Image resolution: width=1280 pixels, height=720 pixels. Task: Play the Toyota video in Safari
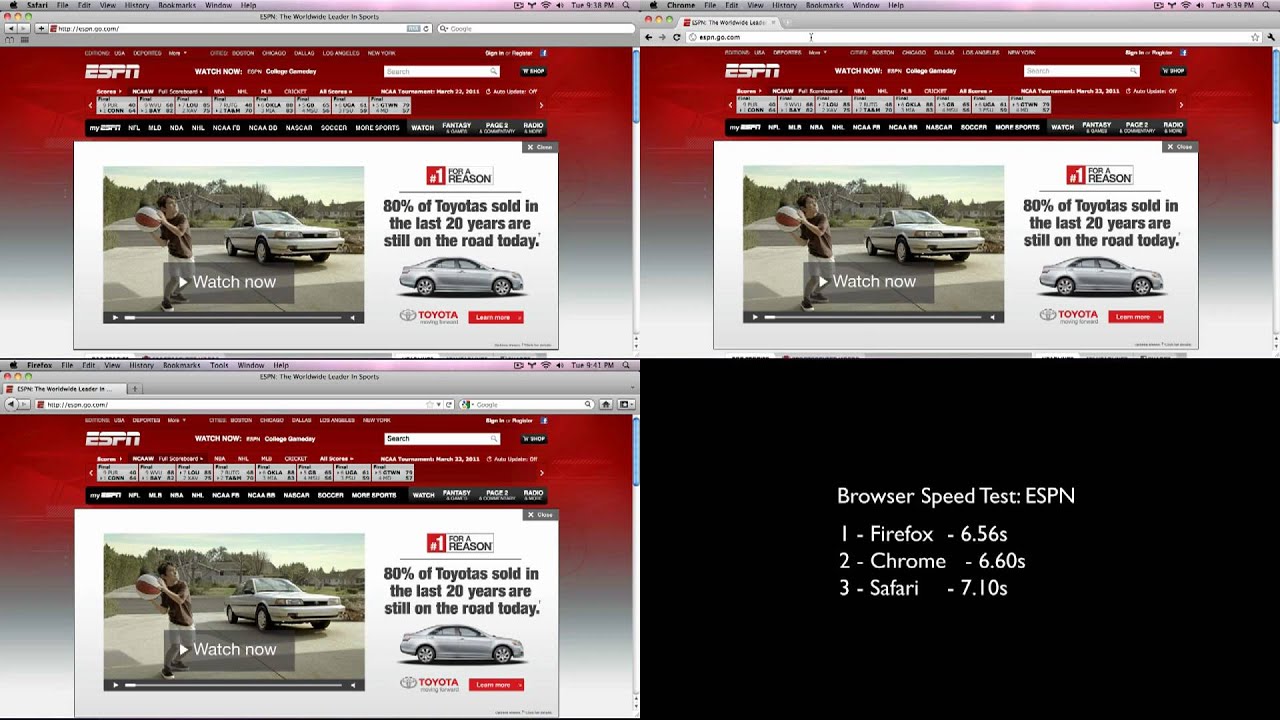(115, 317)
